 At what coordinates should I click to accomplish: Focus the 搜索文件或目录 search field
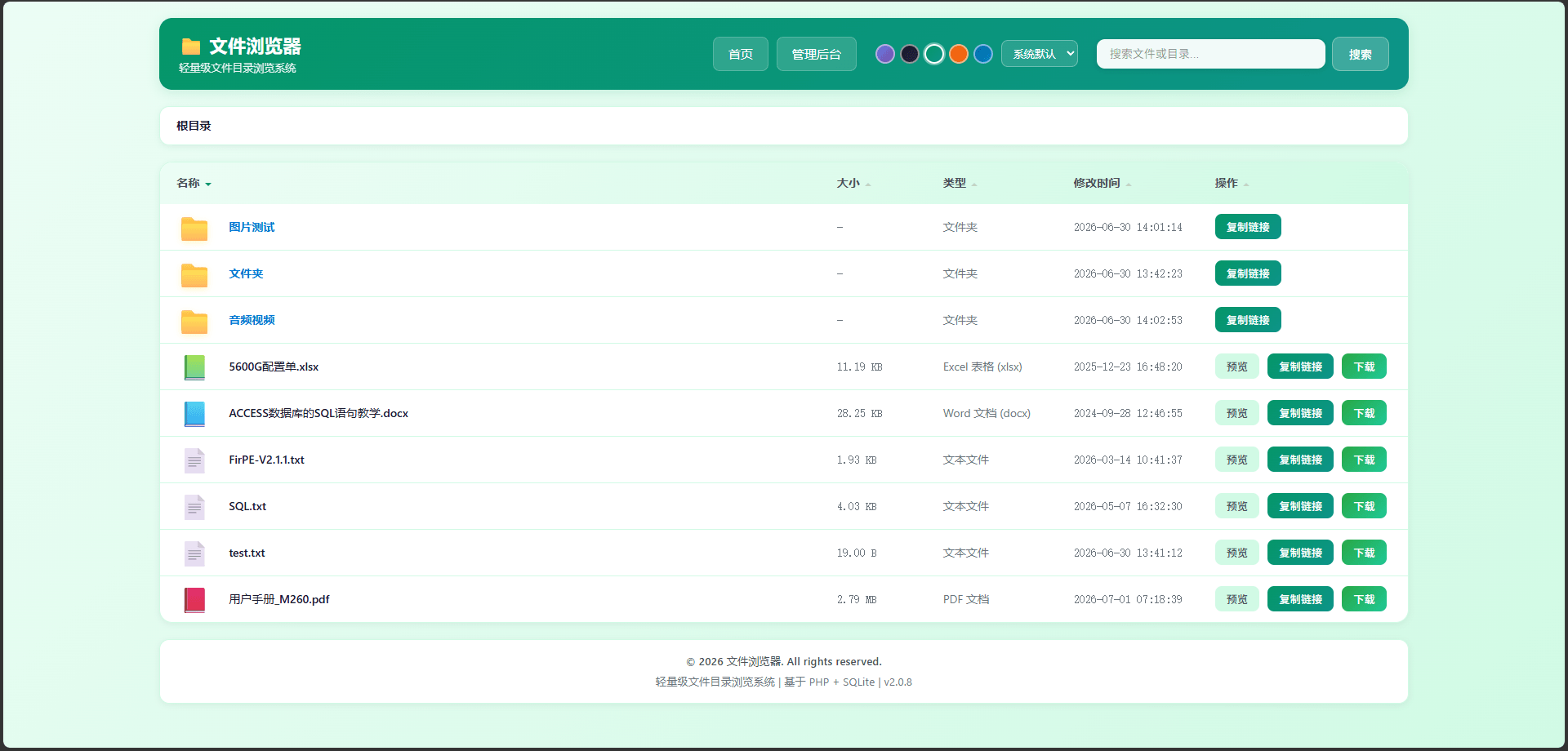pyautogui.click(x=1211, y=54)
